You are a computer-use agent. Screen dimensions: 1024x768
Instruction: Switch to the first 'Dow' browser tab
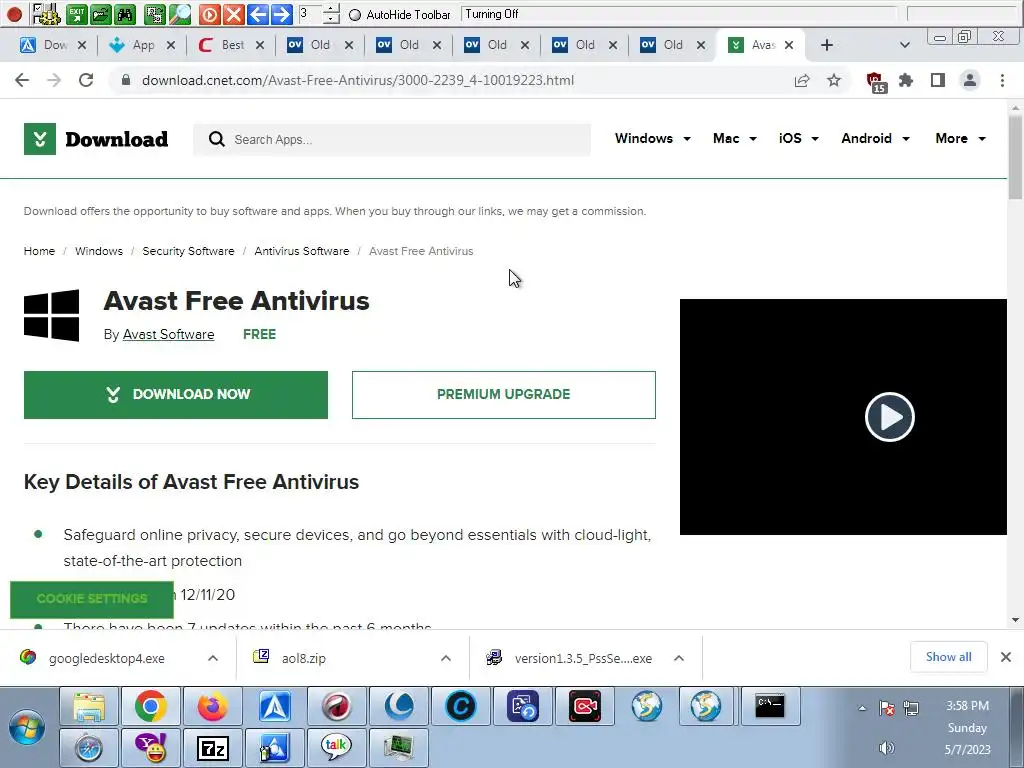coord(54,45)
